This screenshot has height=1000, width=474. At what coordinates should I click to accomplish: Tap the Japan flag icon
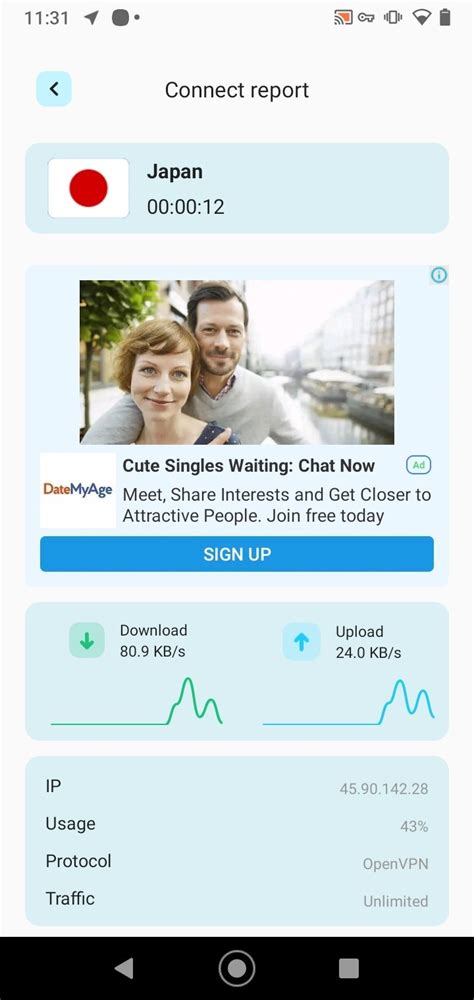point(88,188)
